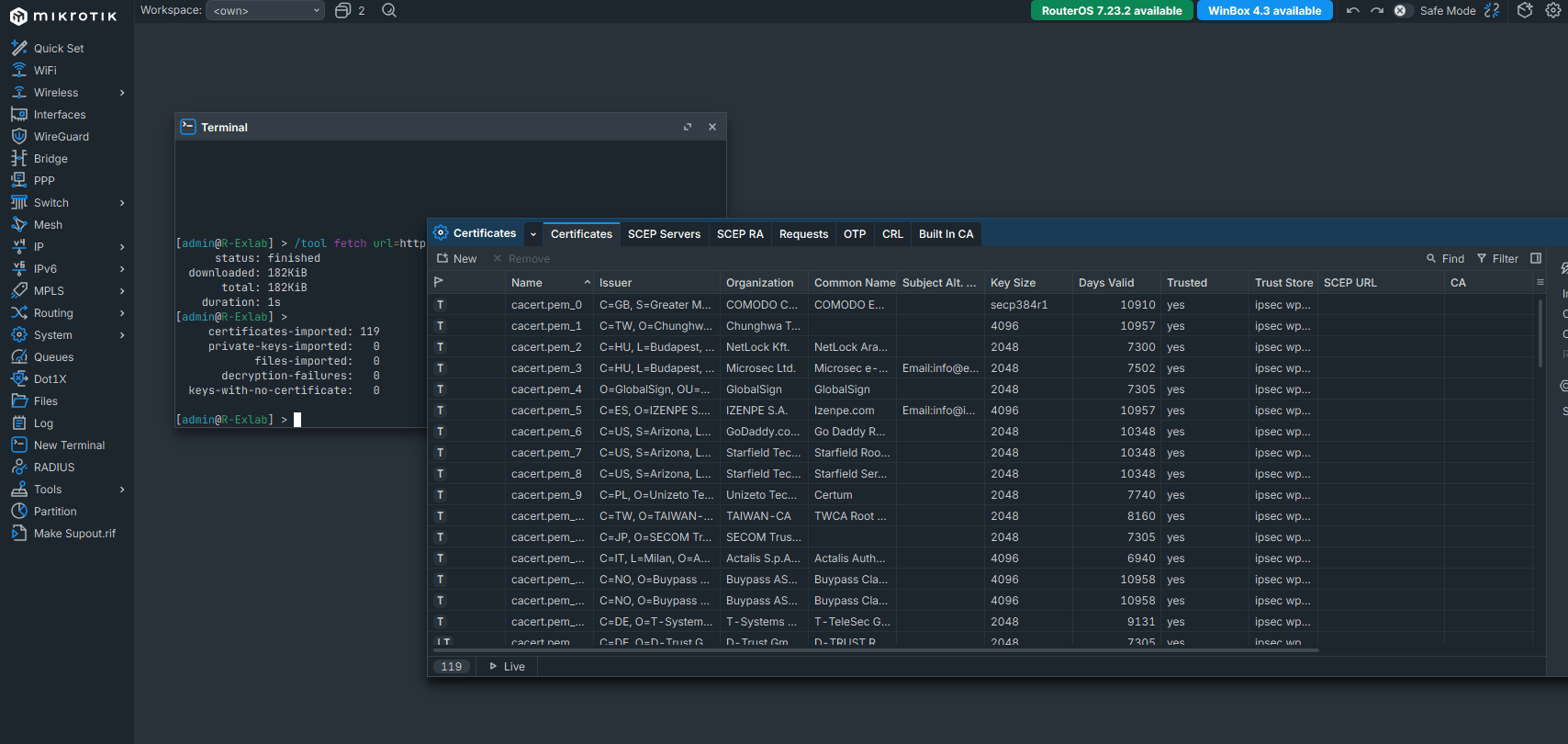Expand the System submenu
The height and width of the screenshot is (744, 1568).
point(122,334)
